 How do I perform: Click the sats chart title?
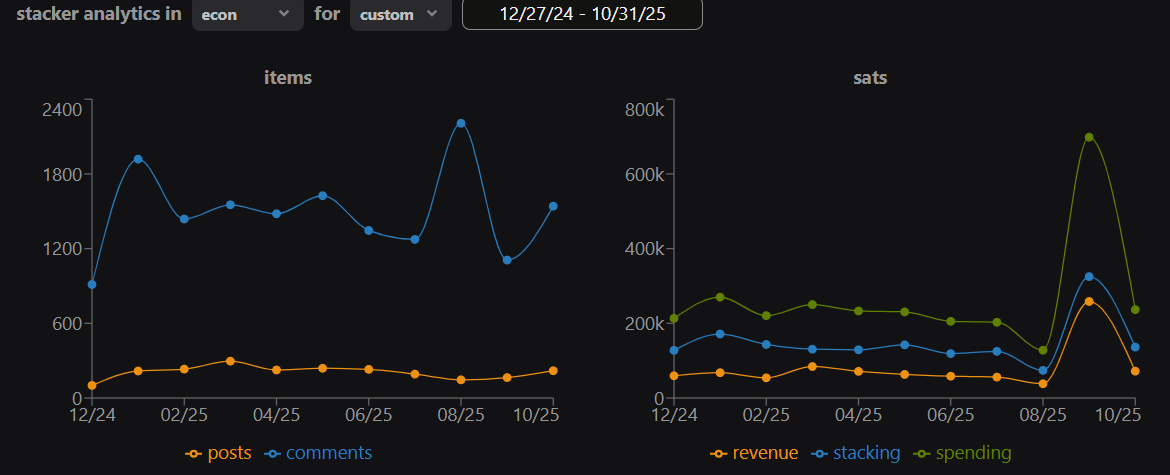coord(870,77)
